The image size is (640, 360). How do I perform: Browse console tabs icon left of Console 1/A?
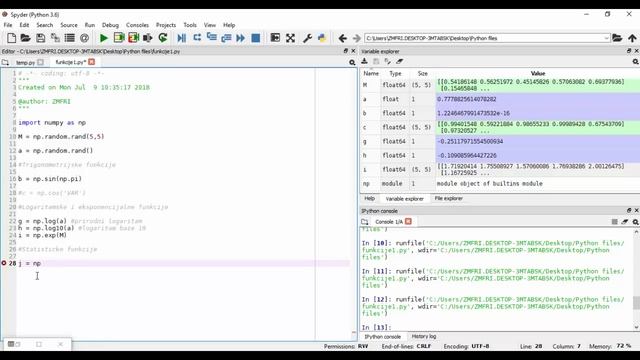(364, 222)
